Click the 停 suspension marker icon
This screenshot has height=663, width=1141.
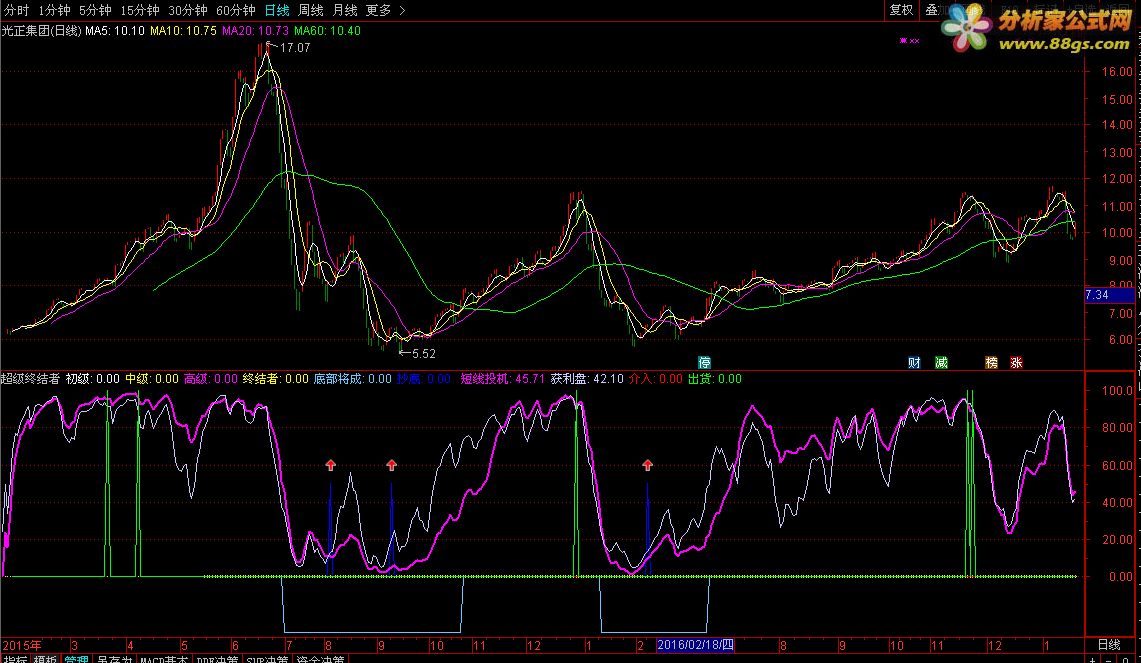coord(704,362)
